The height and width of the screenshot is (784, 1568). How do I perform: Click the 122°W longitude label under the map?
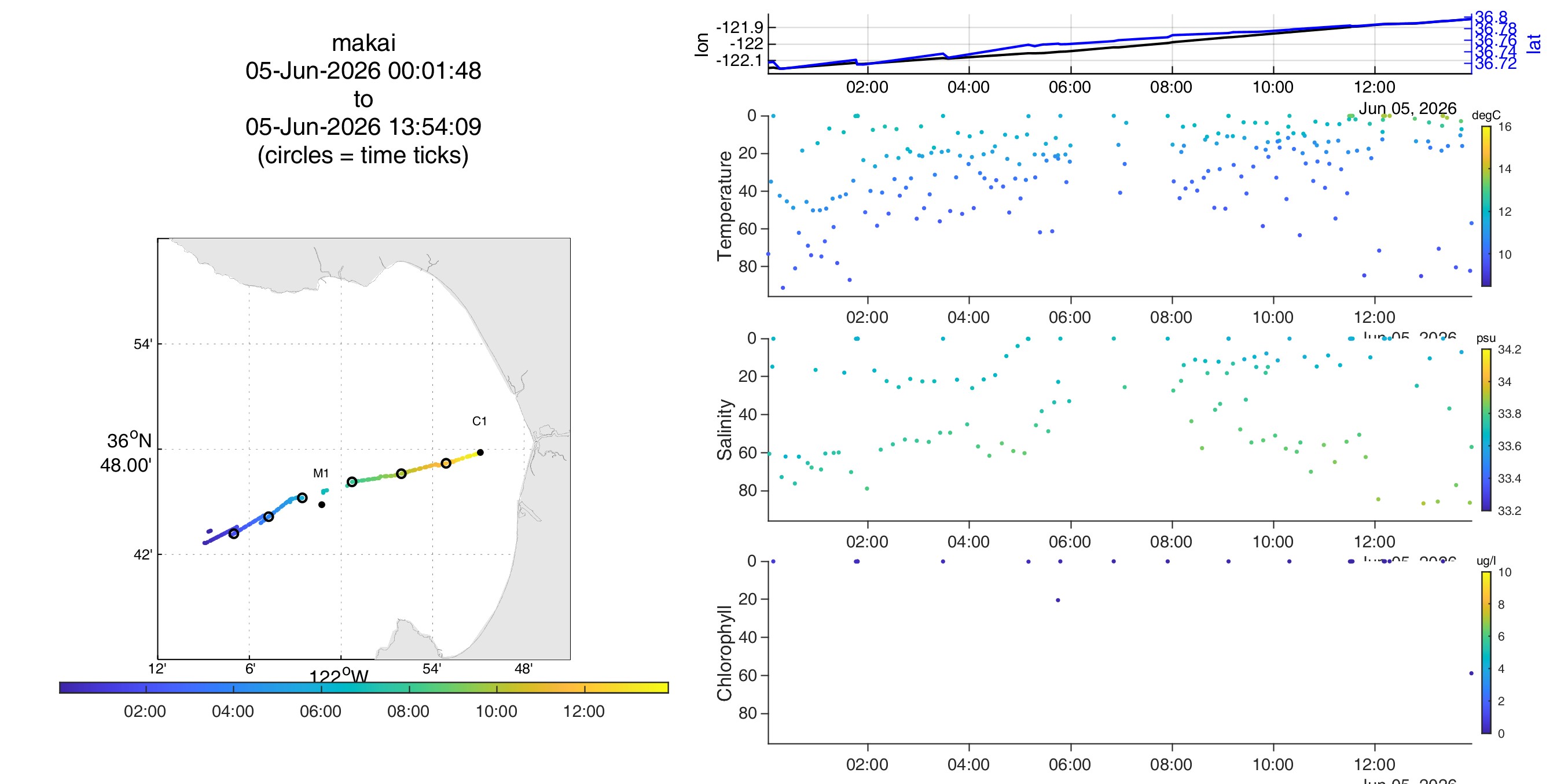(339, 676)
